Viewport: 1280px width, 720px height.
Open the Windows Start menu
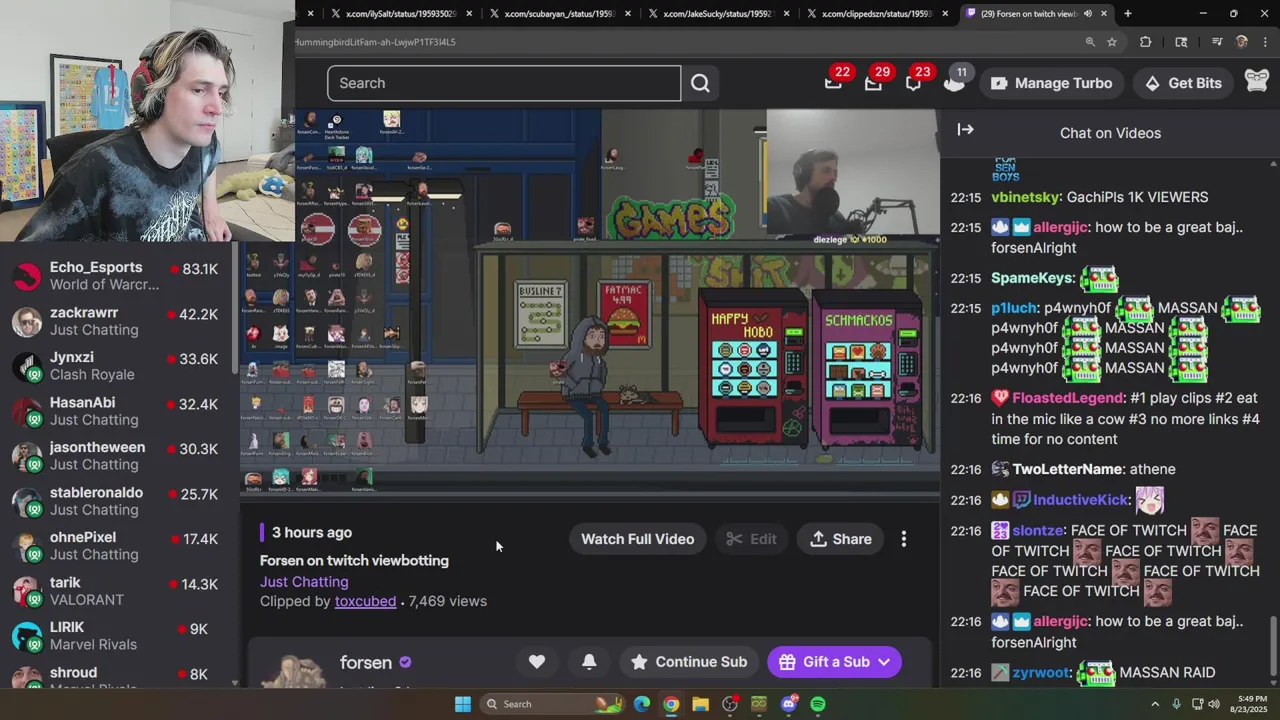pos(463,704)
